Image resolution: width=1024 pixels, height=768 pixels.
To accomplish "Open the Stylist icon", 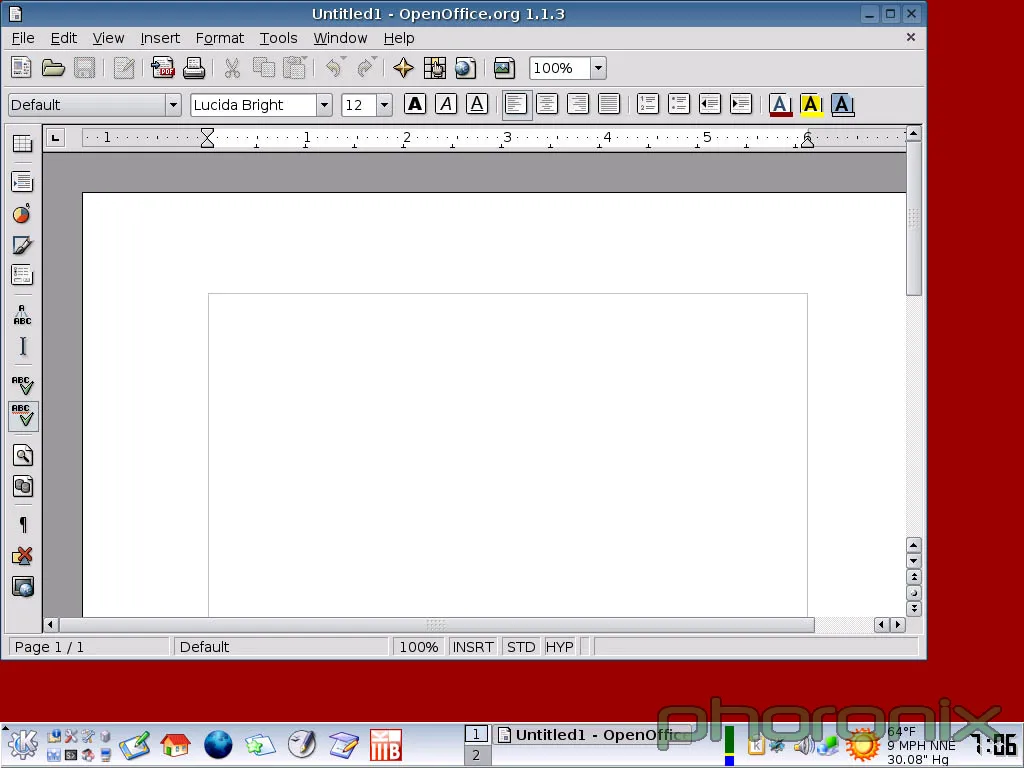I will 434,67.
